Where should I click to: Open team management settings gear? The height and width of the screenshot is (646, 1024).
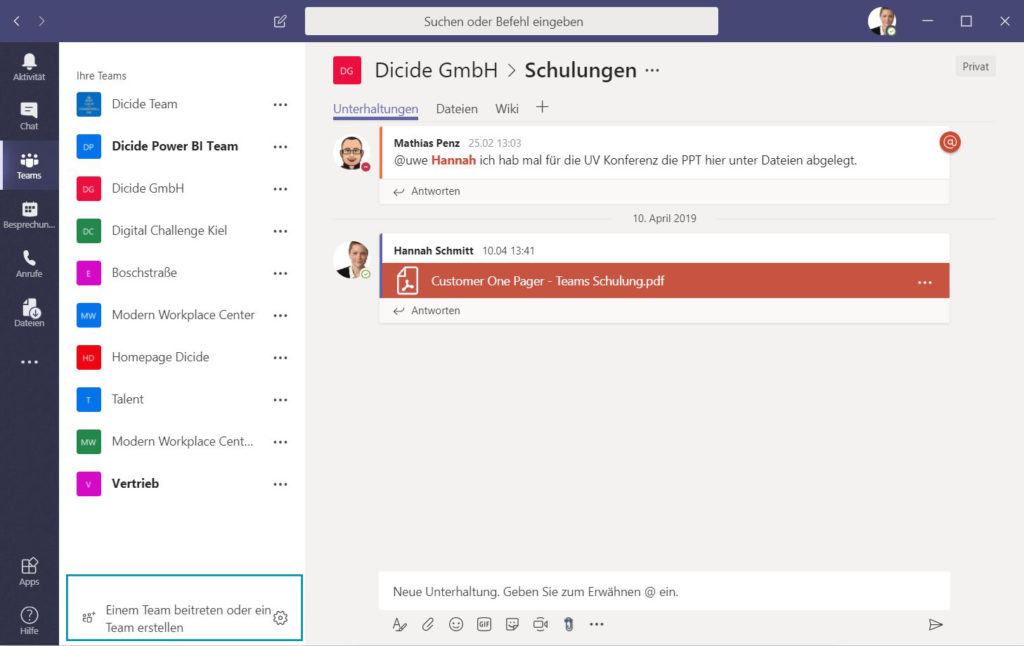(x=280, y=618)
